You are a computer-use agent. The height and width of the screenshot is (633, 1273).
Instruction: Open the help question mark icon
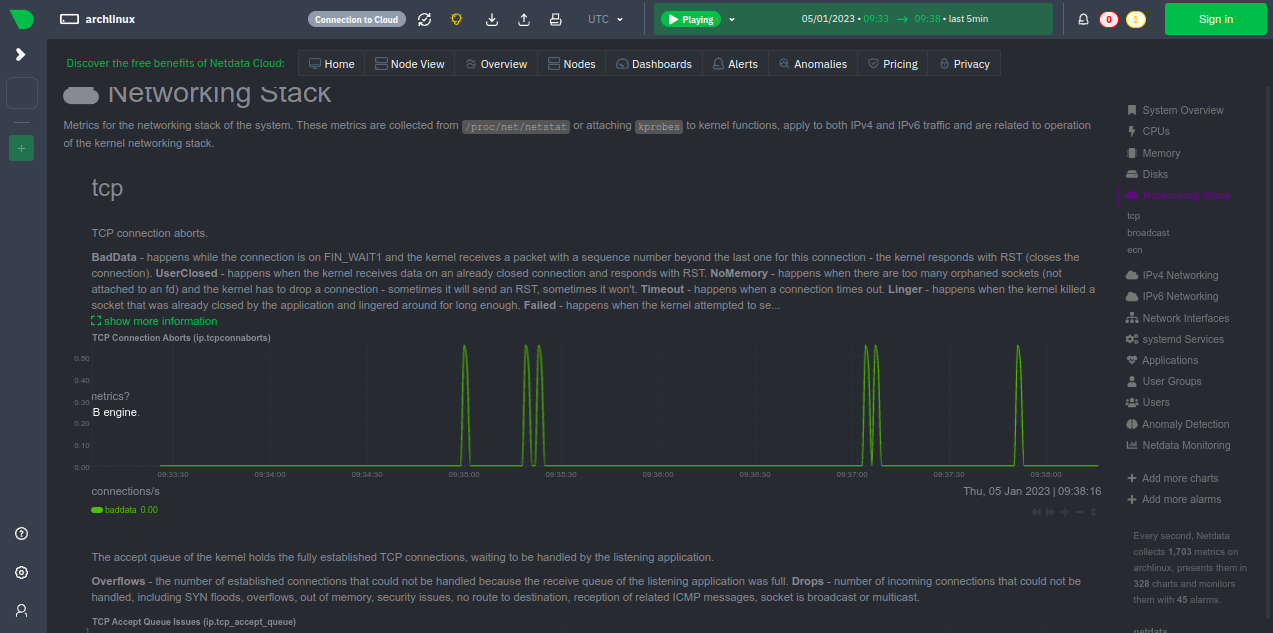(21, 534)
